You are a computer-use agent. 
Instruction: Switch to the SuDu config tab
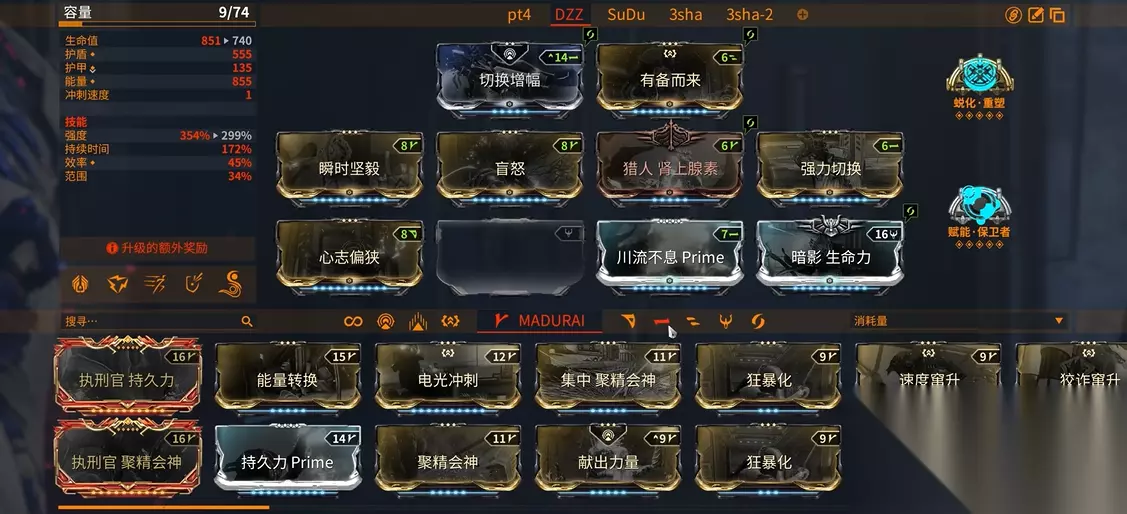coord(626,14)
